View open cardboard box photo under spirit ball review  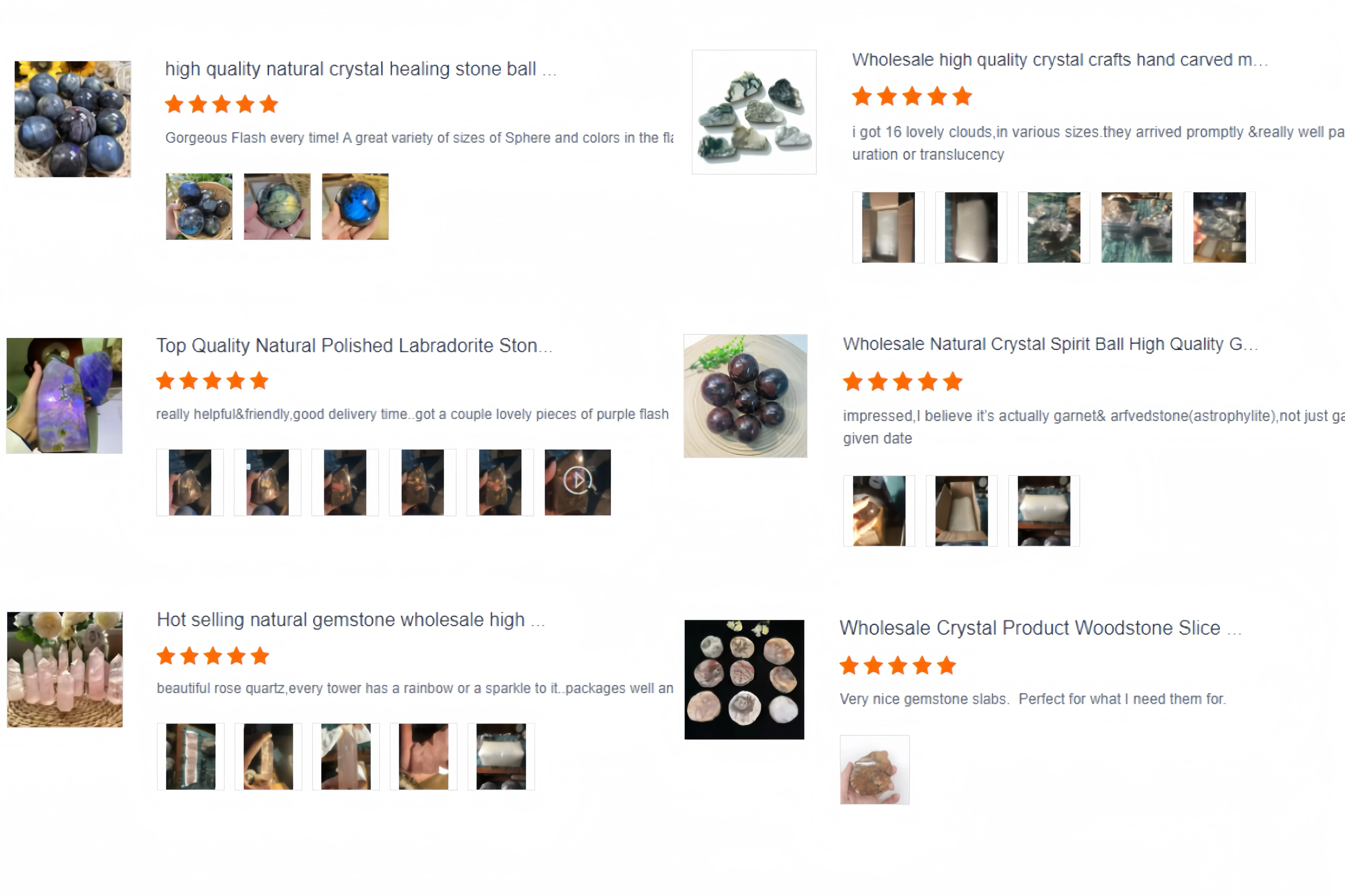961,511
